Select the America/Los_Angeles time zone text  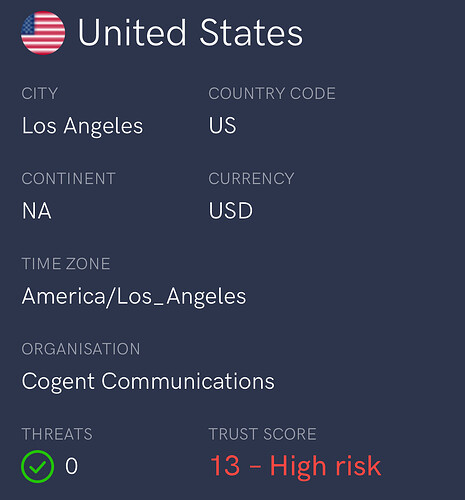134,297
